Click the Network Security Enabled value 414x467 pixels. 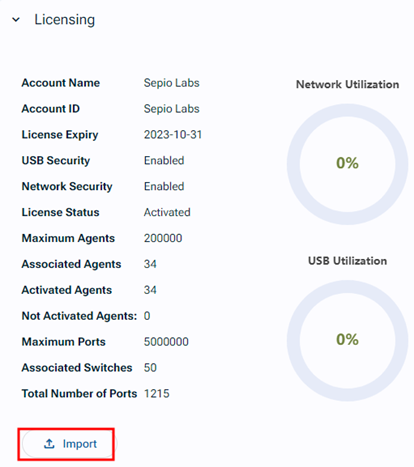click(x=164, y=186)
